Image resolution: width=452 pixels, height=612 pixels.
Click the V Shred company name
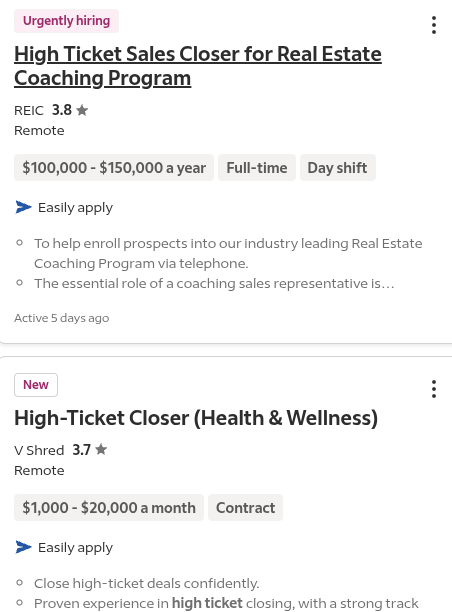point(39,450)
